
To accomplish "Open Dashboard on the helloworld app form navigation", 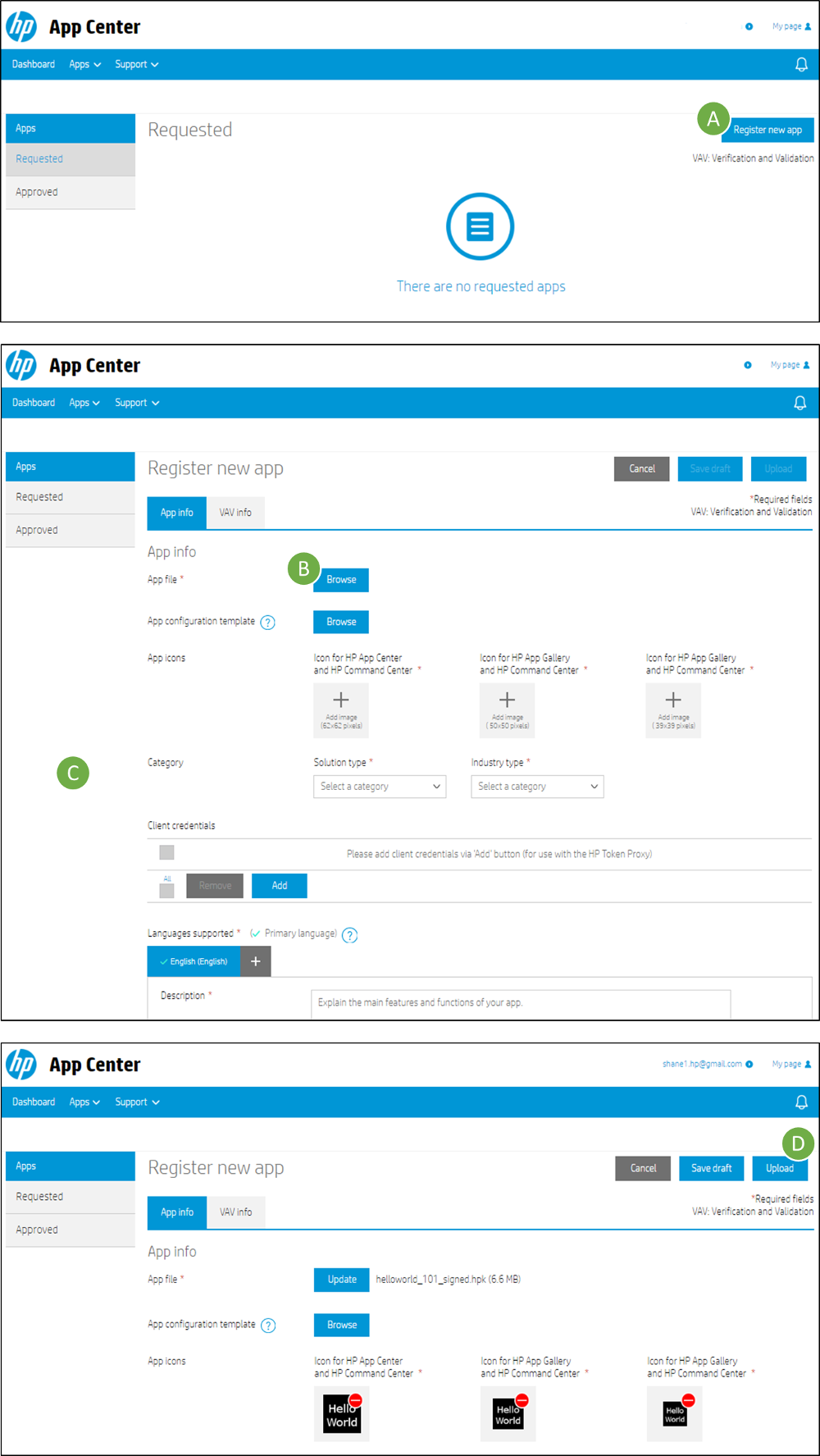I will pos(34,1102).
